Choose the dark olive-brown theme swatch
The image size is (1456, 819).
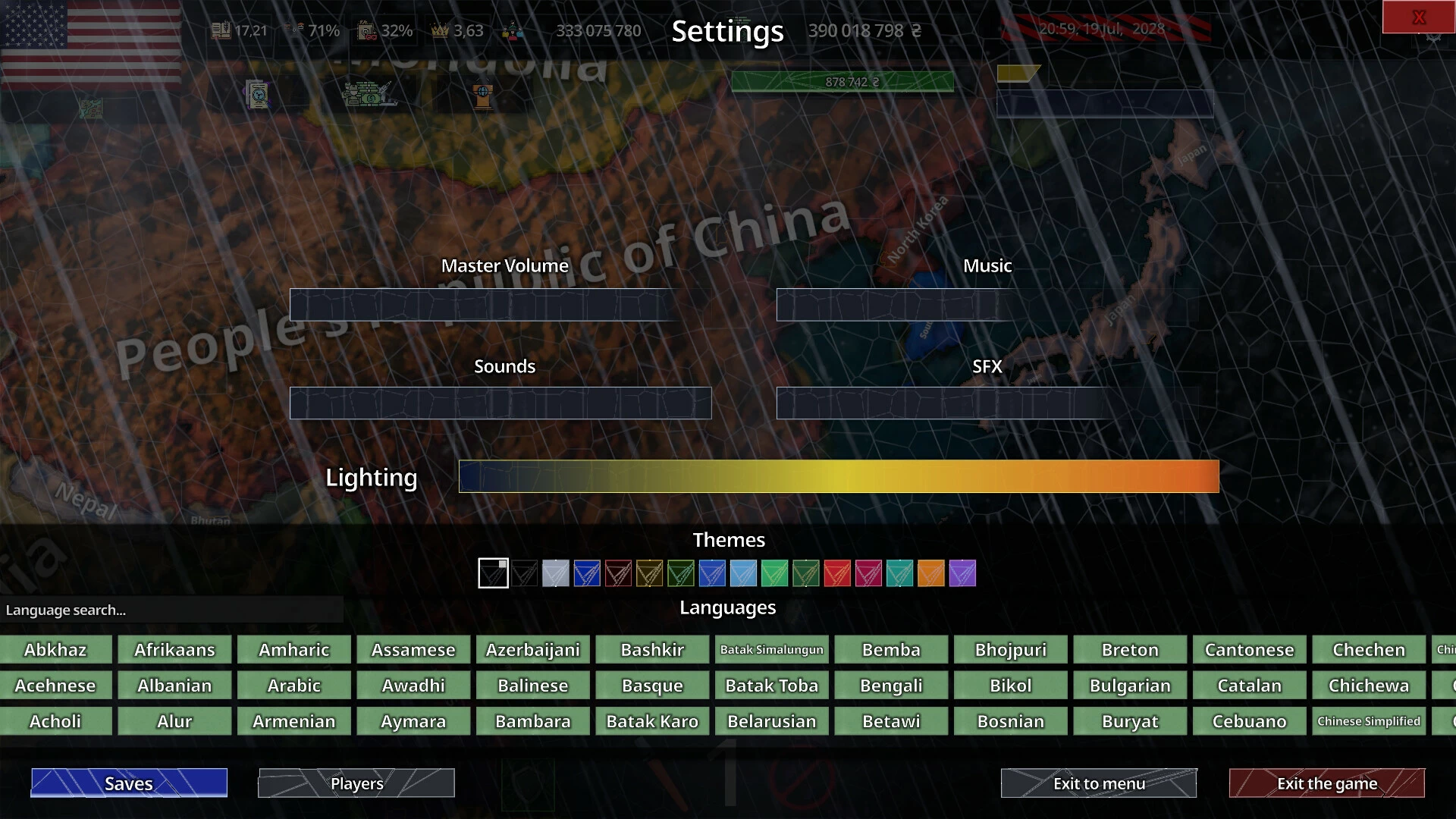[x=649, y=573]
